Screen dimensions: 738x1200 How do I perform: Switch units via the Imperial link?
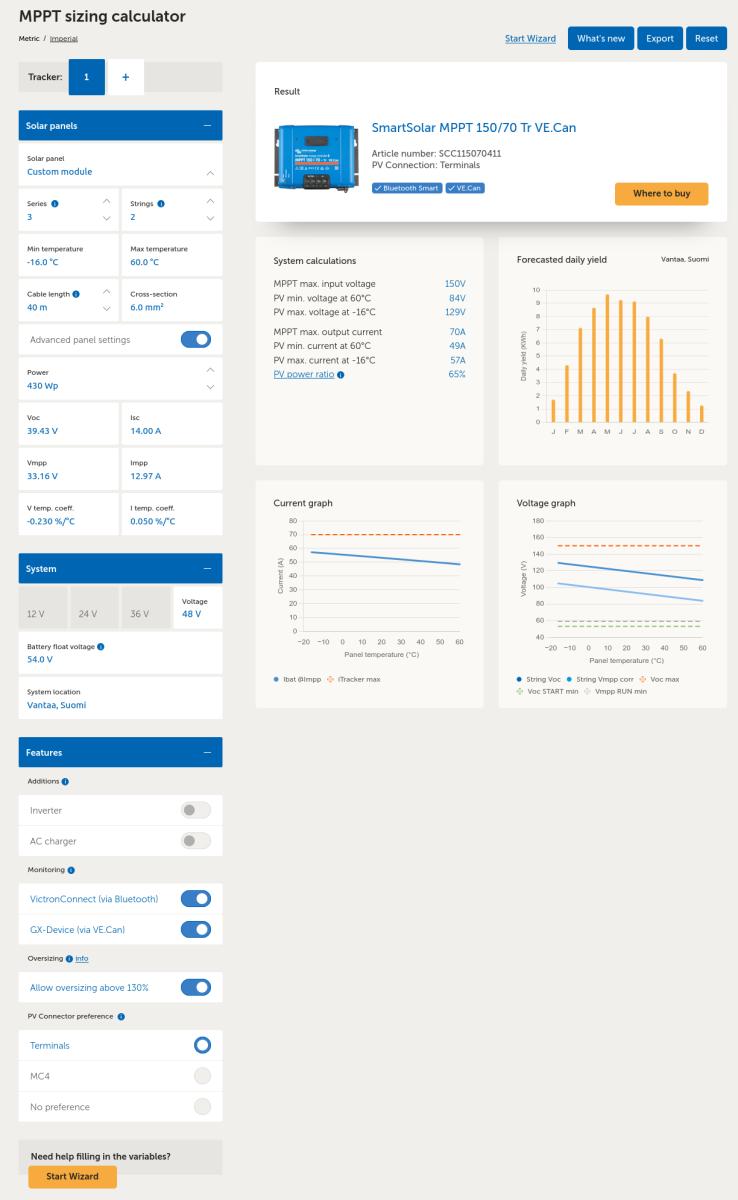tap(63, 38)
